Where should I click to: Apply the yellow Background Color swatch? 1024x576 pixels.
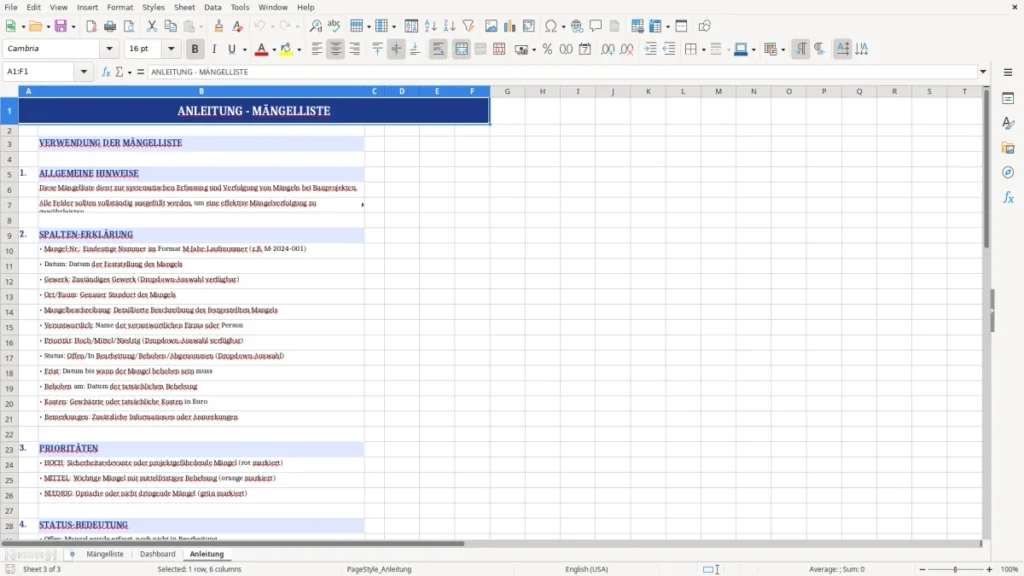pyautogui.click(x=286, y=50)
